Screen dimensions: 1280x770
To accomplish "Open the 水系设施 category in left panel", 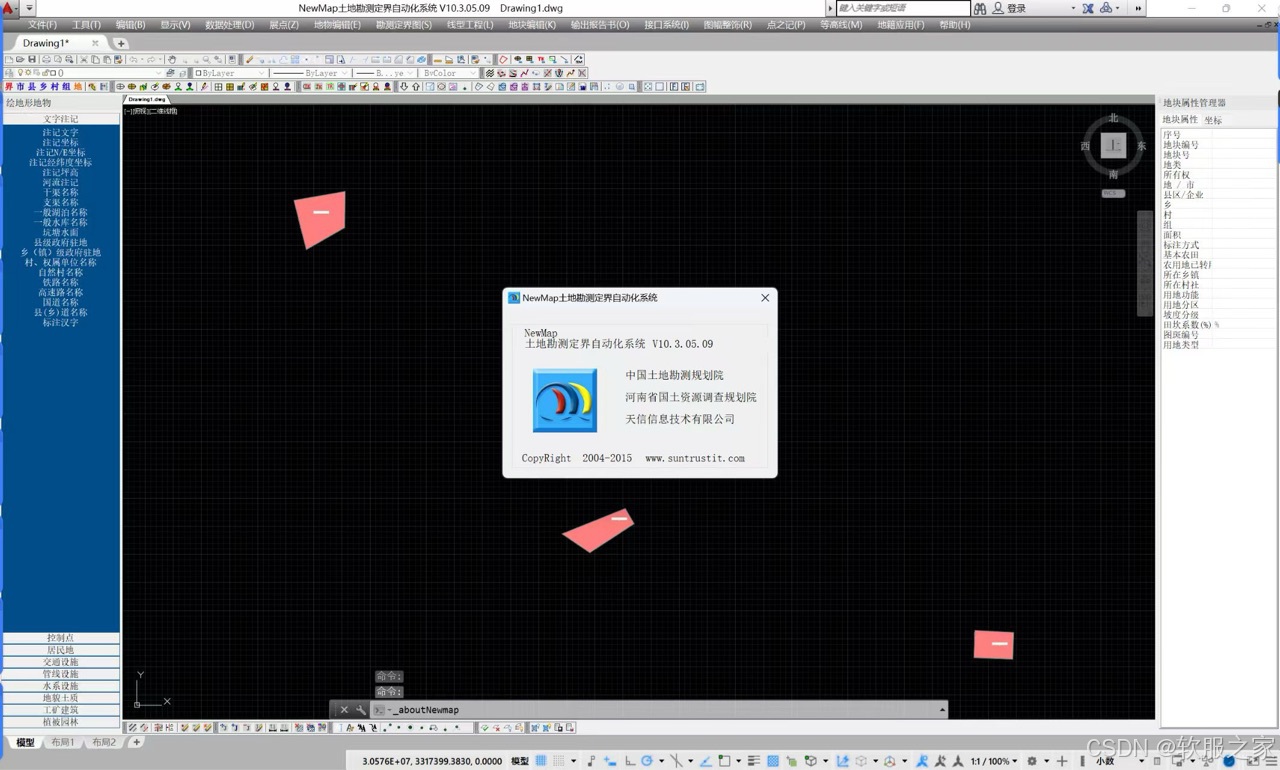I will tap(60, 686).
